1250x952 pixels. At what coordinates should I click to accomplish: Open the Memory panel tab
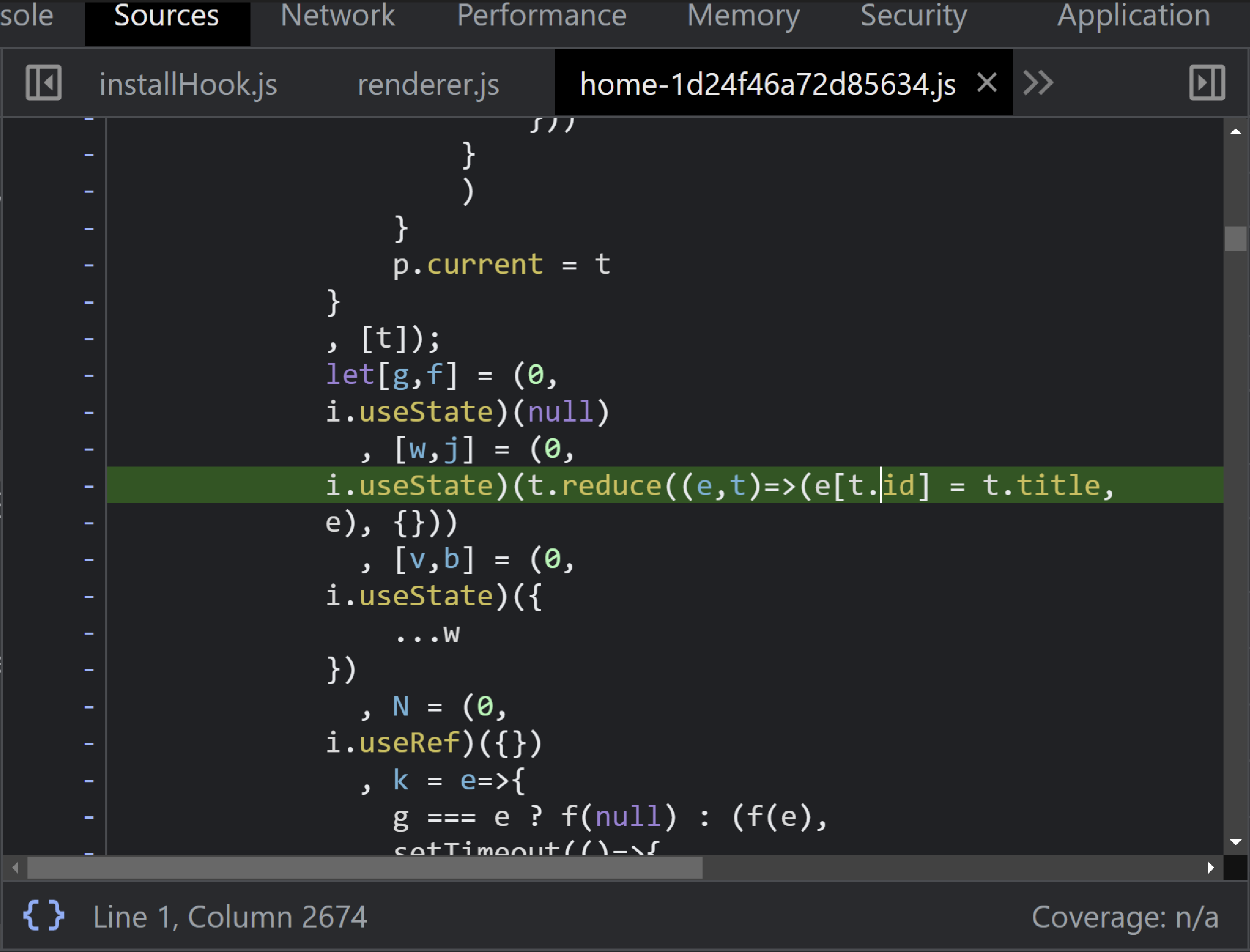[x=744, y=16]
